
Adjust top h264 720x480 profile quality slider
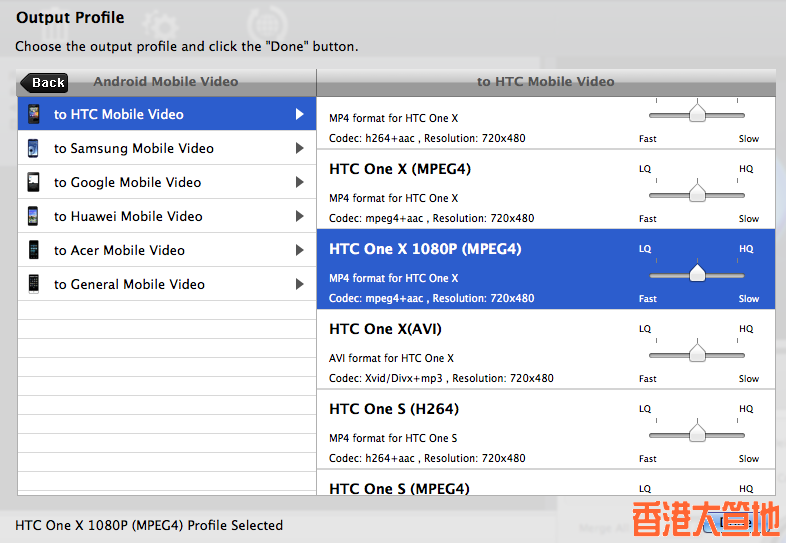(697, 114)
